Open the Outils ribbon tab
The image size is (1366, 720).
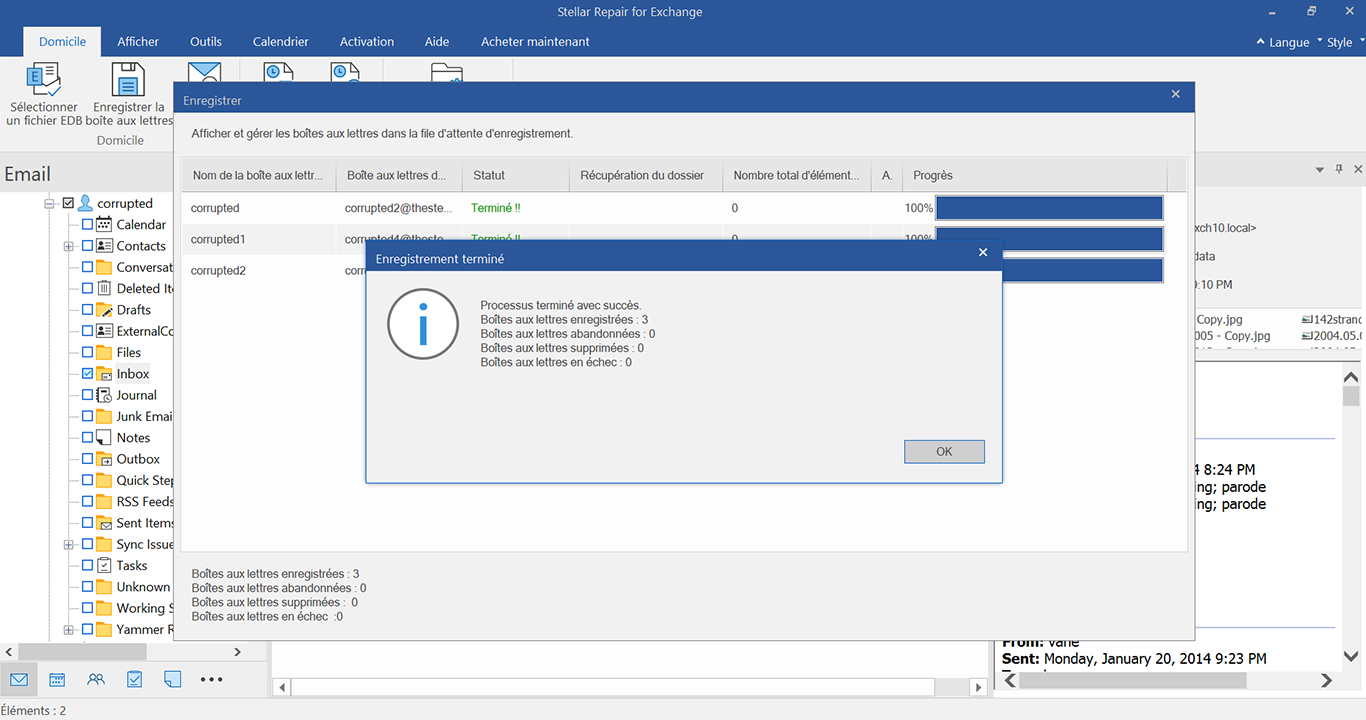(206, 42)
